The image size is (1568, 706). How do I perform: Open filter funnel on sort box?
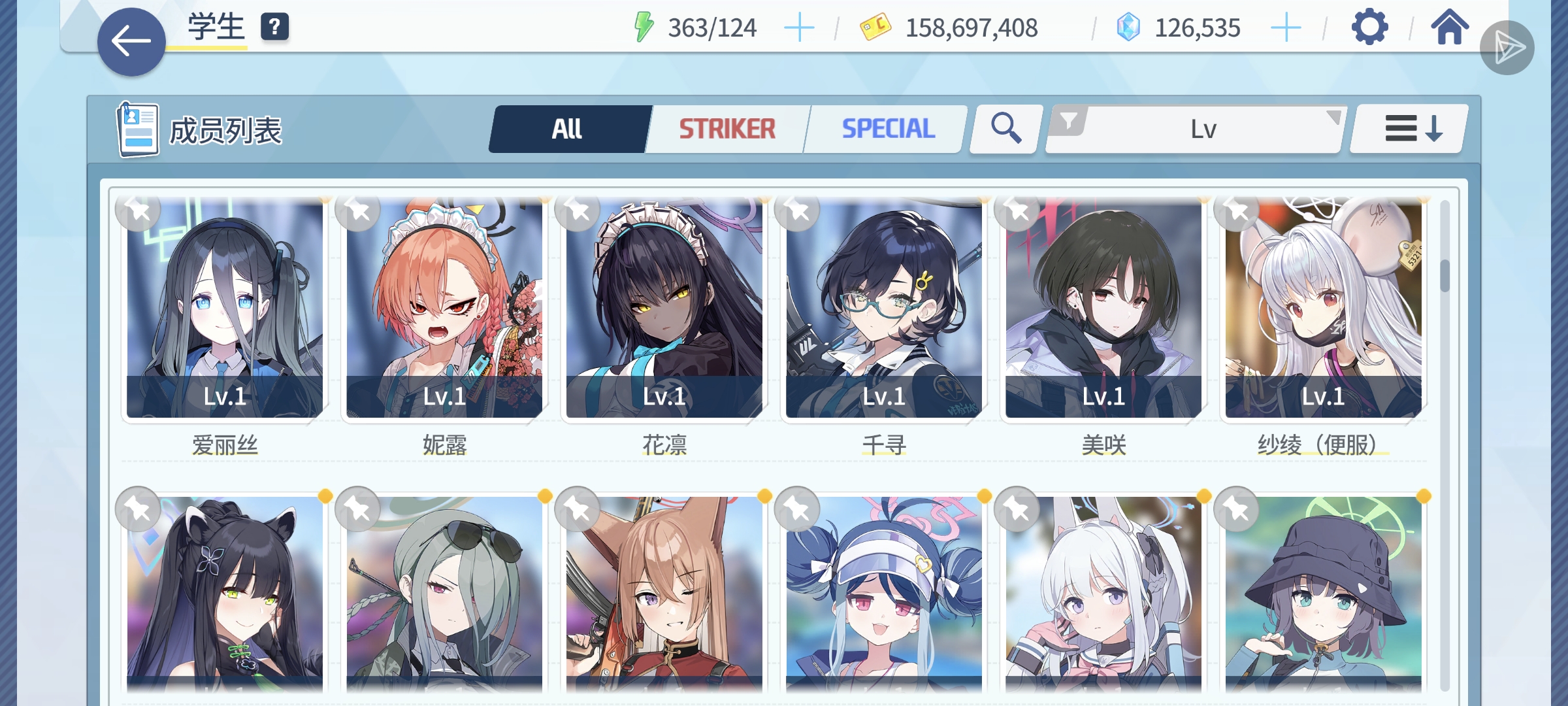point(1068,122)
